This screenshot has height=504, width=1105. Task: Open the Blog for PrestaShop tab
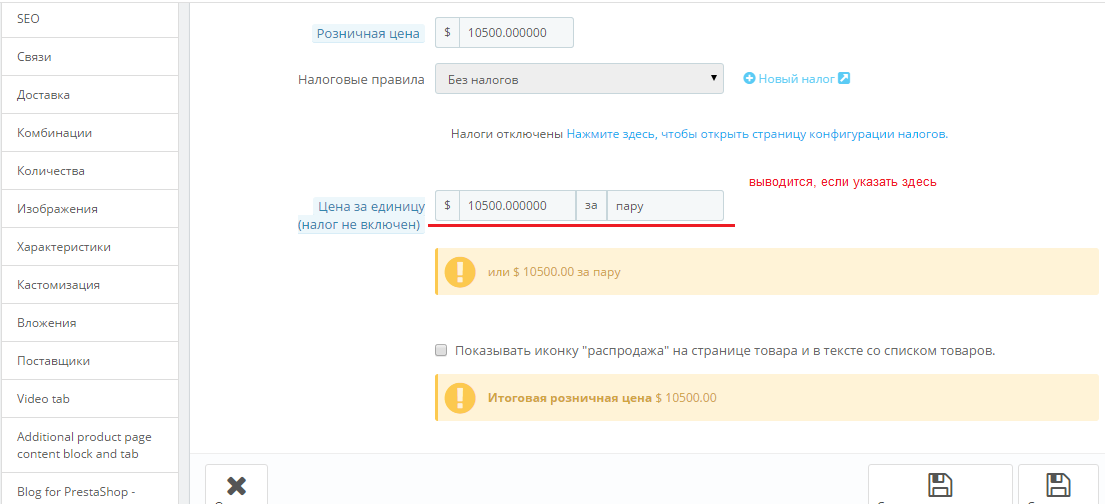point(89,489)
